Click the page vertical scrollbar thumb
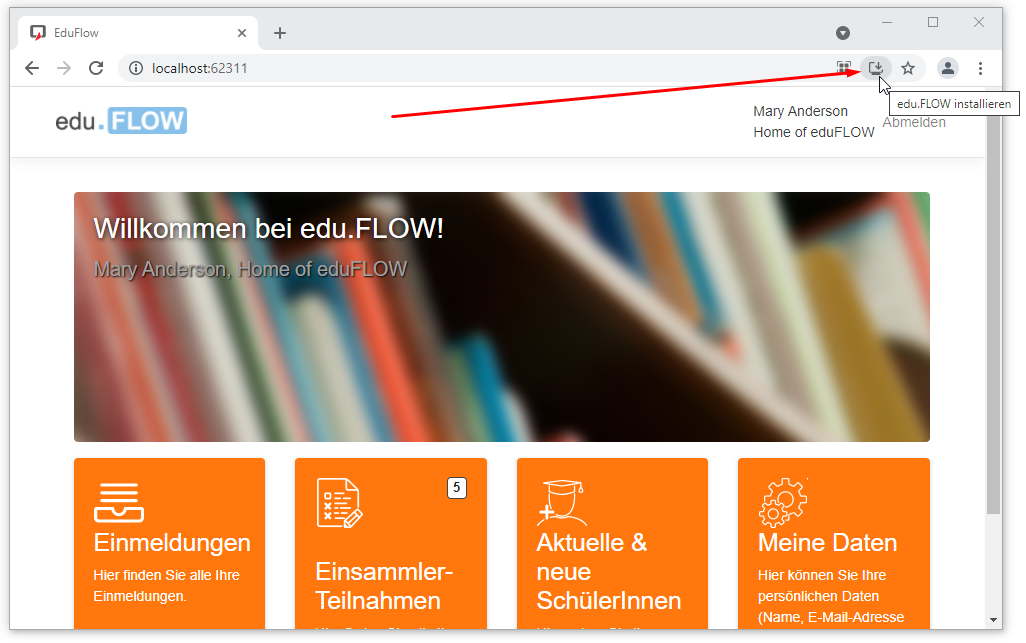This screenshot has height=643, width=1026. coord(993,300)
